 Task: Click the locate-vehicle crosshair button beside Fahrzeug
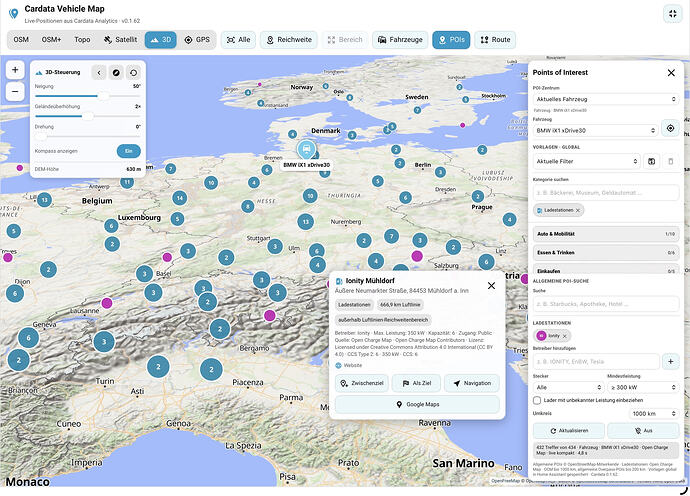[670, 129]
